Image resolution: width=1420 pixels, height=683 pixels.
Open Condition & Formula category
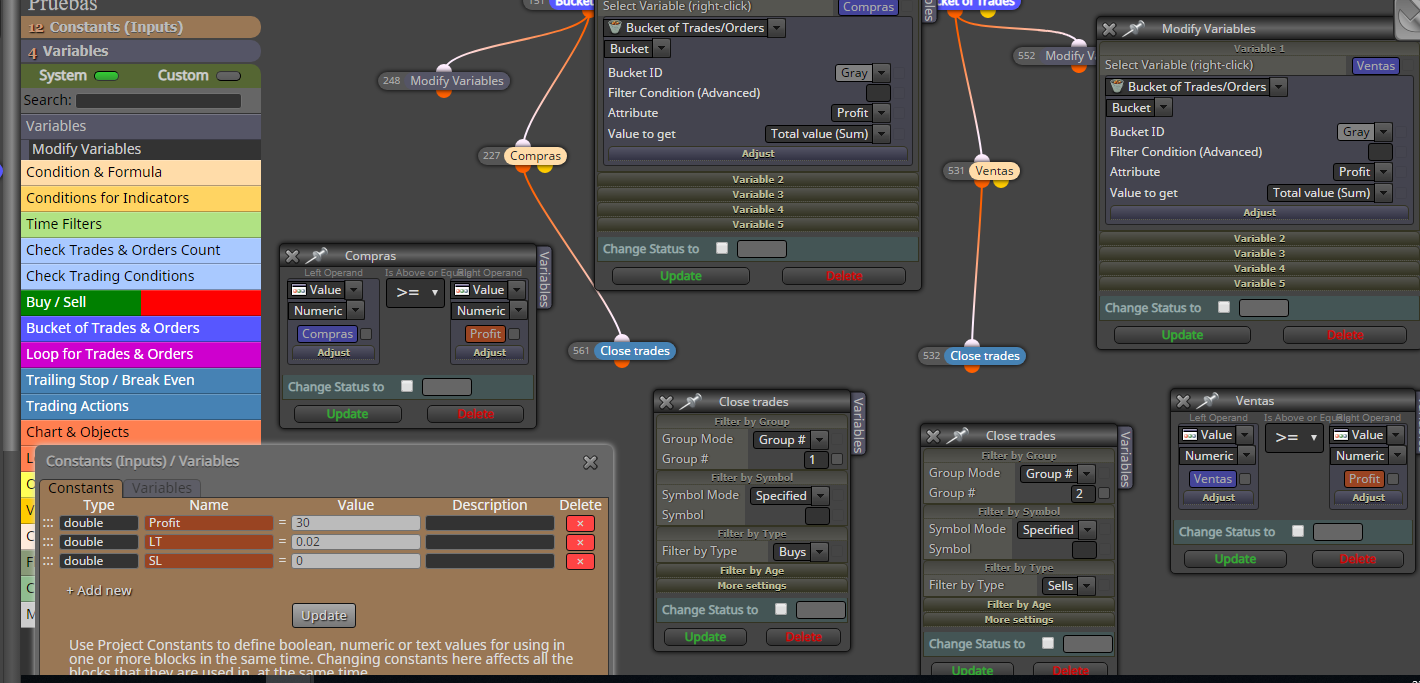coord(141,172)
